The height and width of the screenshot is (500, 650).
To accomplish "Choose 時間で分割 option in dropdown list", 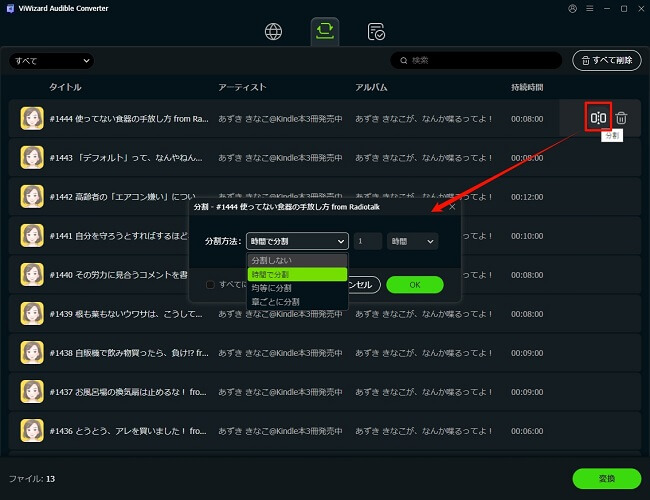I will click(297, 274).
